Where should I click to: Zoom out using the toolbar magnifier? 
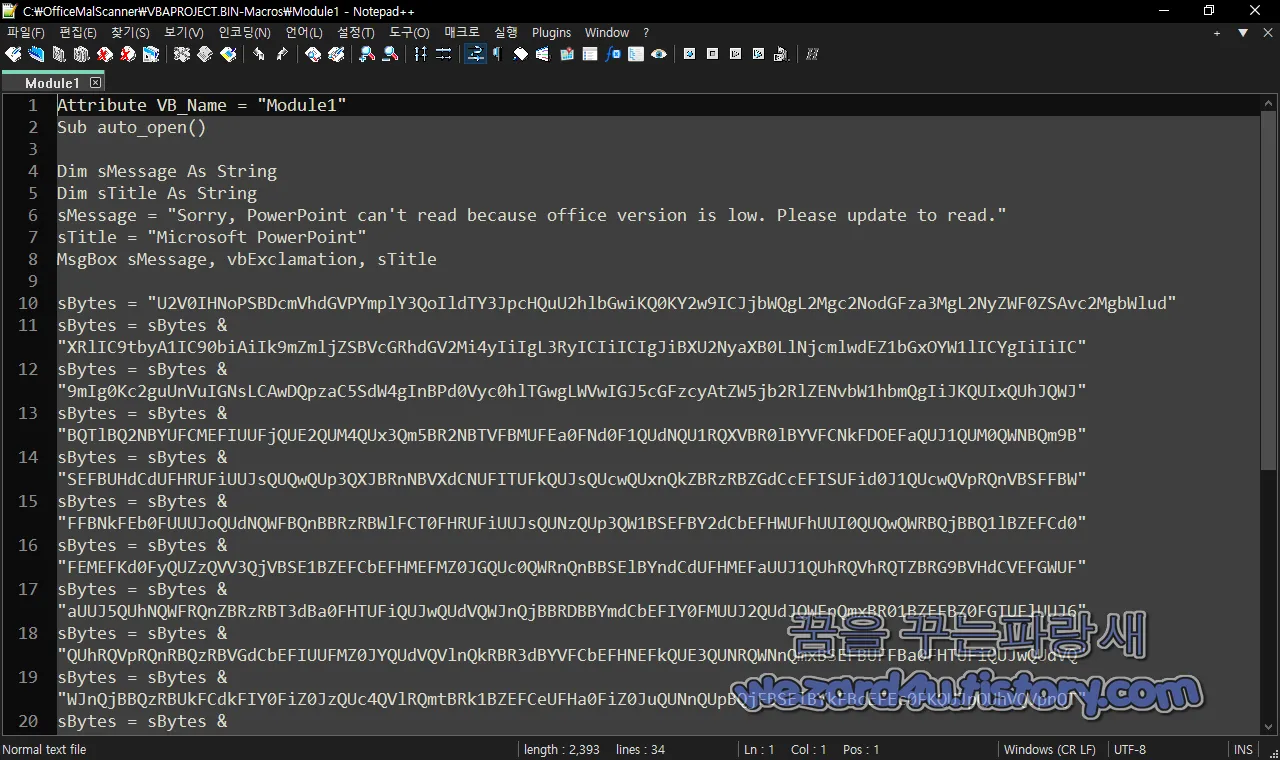tap(390, 54)
